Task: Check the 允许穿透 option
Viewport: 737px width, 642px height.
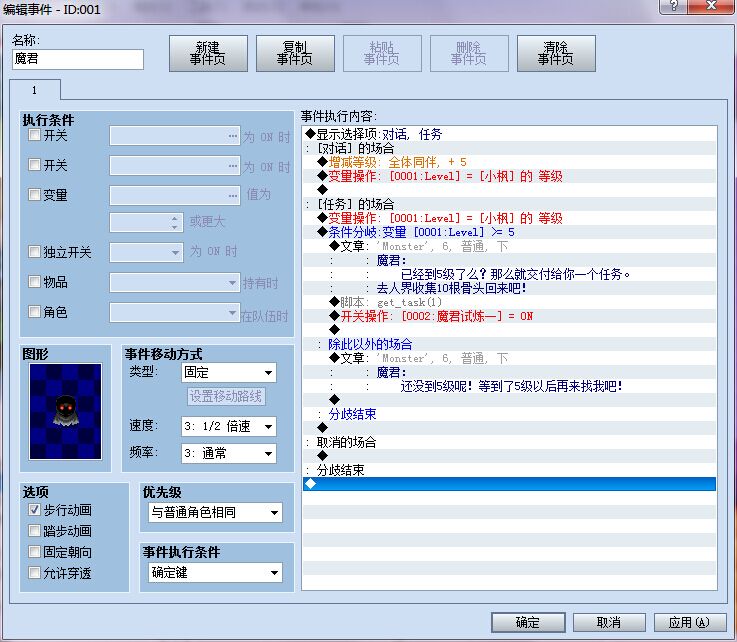Action: pyautogui.click(x=34, y=572)
